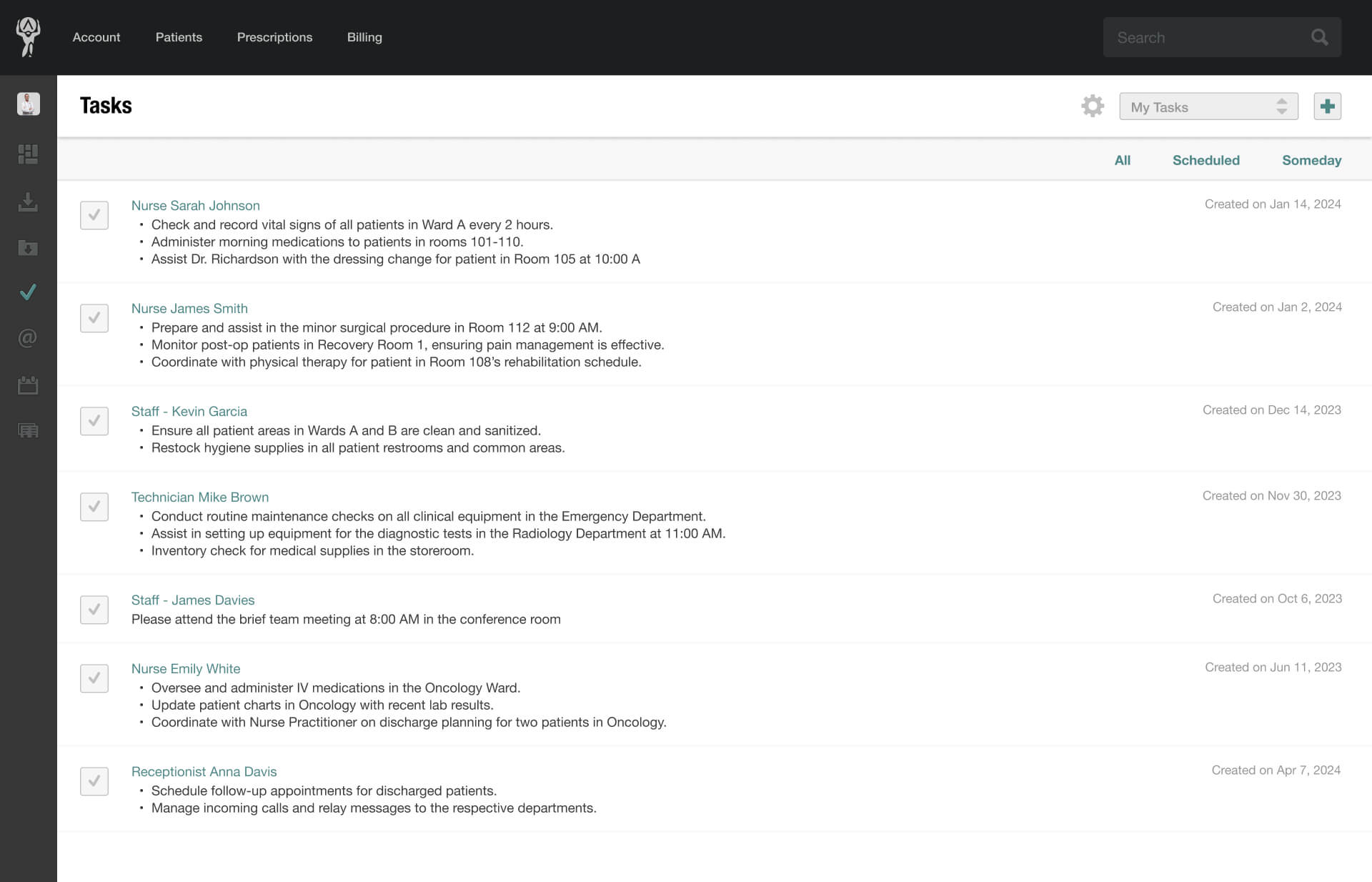This screenshot has height=882, width=1372.
Task: Open the download folder icon in sidebar
Action: [x=27, y=247]
